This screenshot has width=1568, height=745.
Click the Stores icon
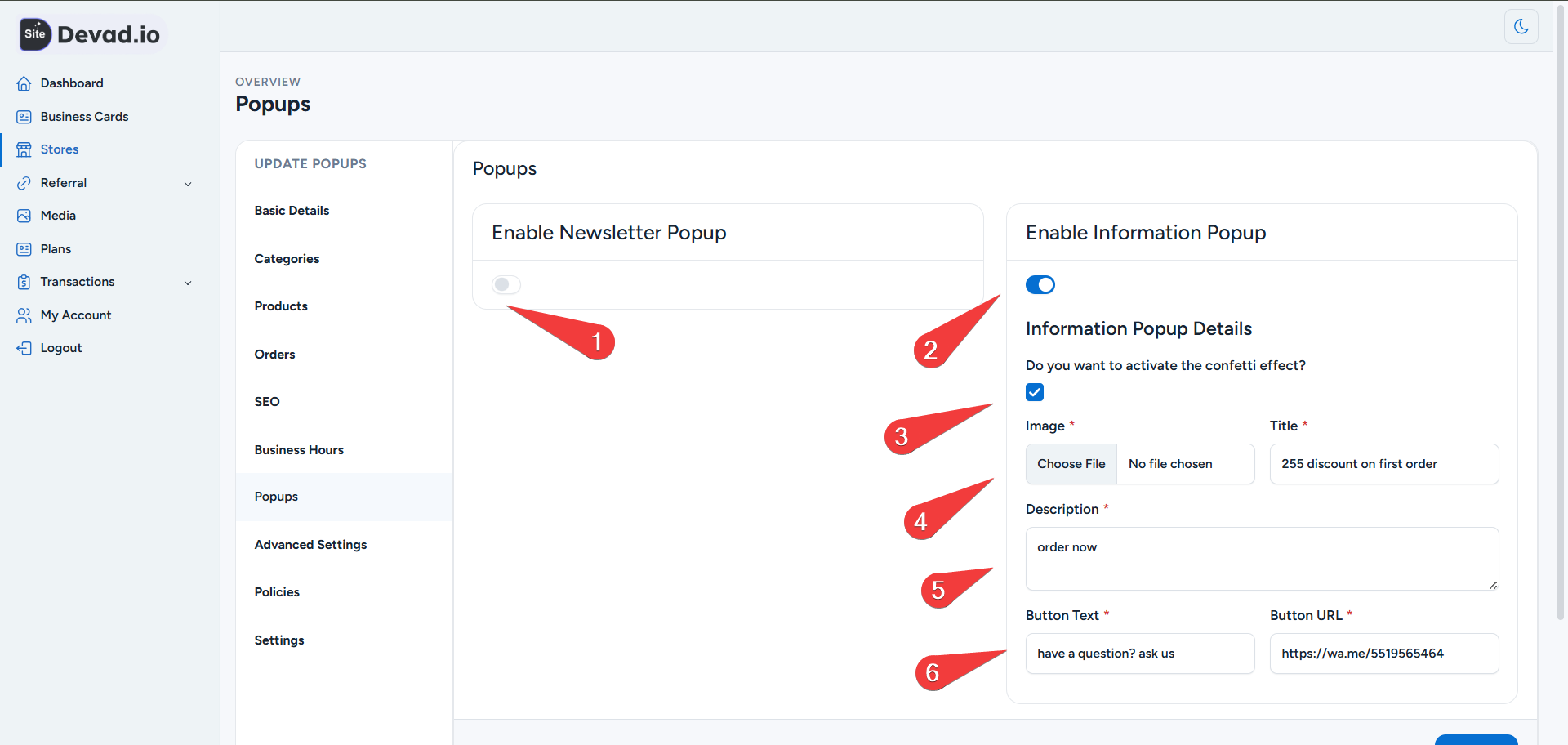pos(24,149)
